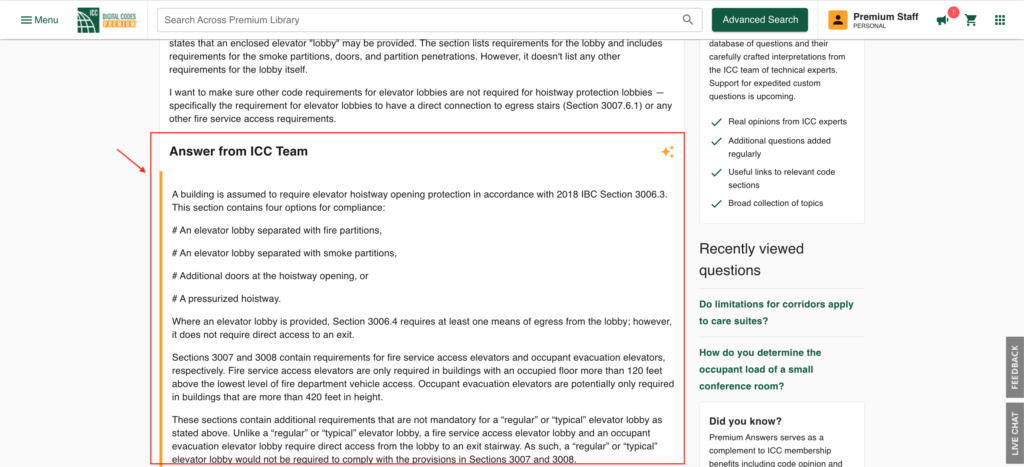This screenshot has height=467, width=1024.
Task: Open Advanced Search
Action: click(x=760, y=20)
